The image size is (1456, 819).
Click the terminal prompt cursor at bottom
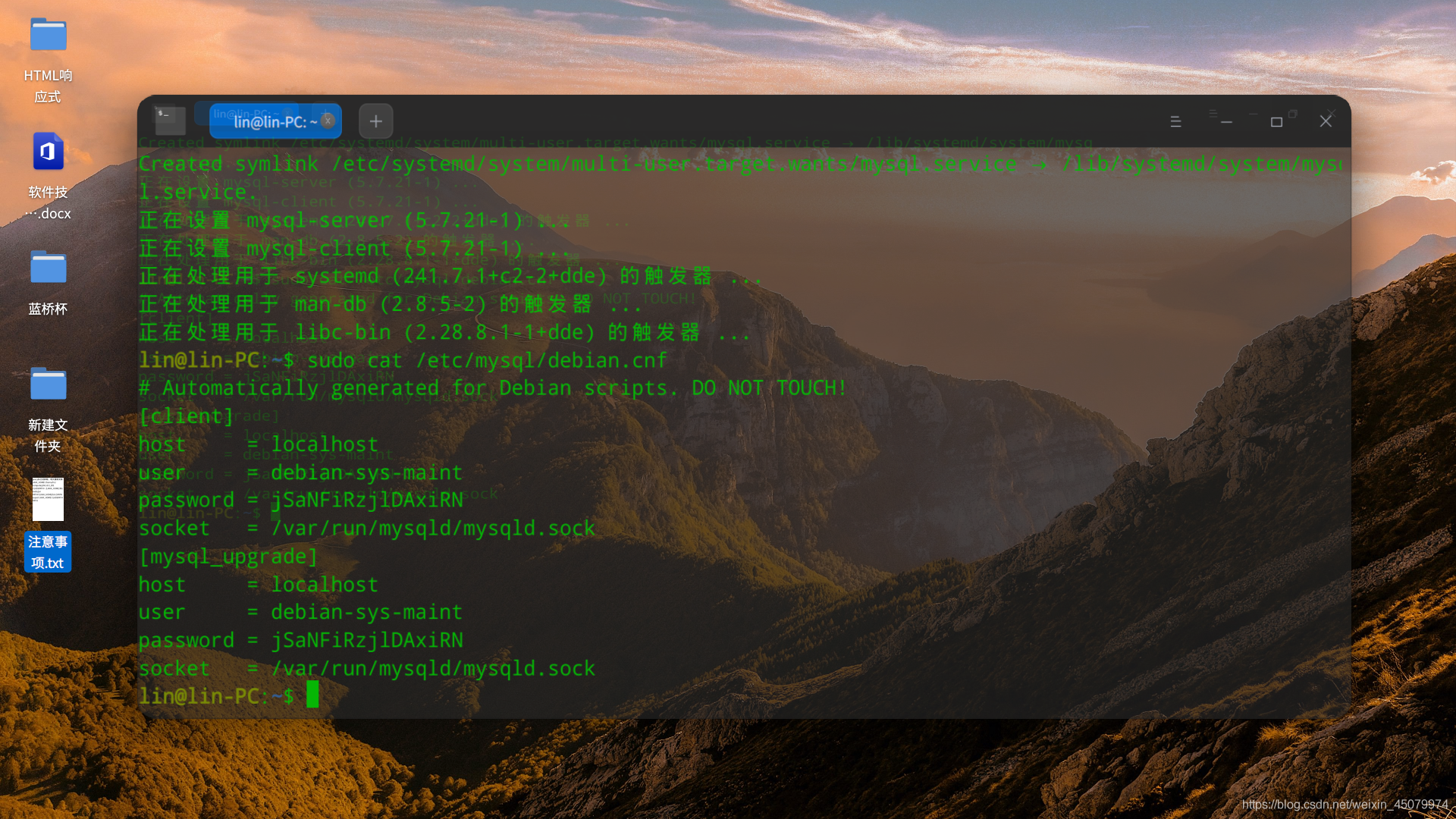point(312,695)
